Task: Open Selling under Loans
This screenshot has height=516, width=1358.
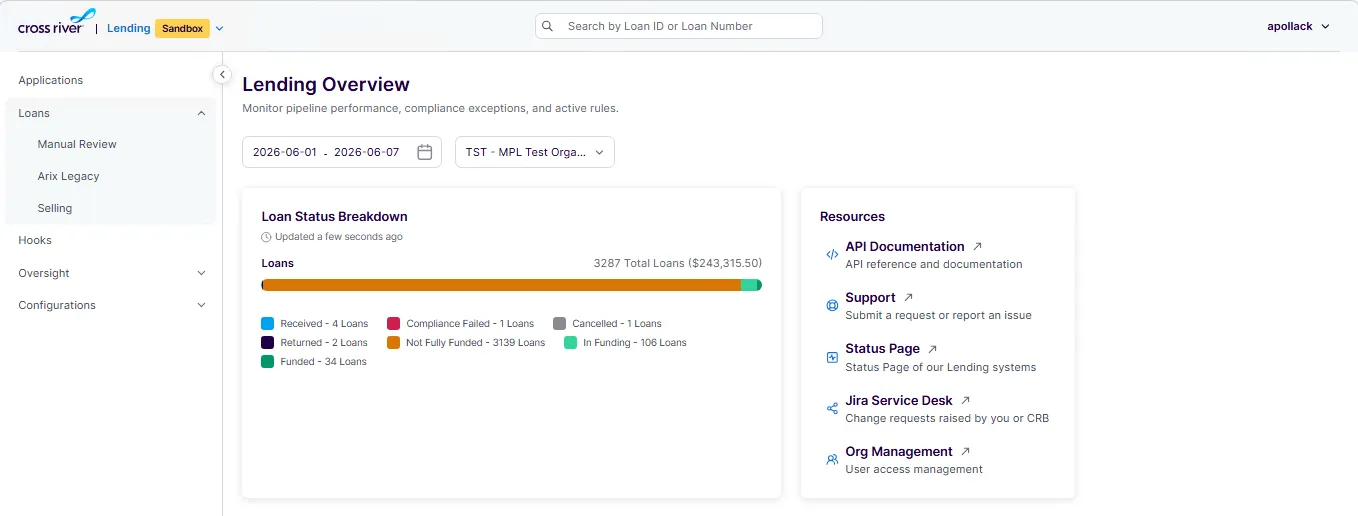Action: click(x=55, y=208)
